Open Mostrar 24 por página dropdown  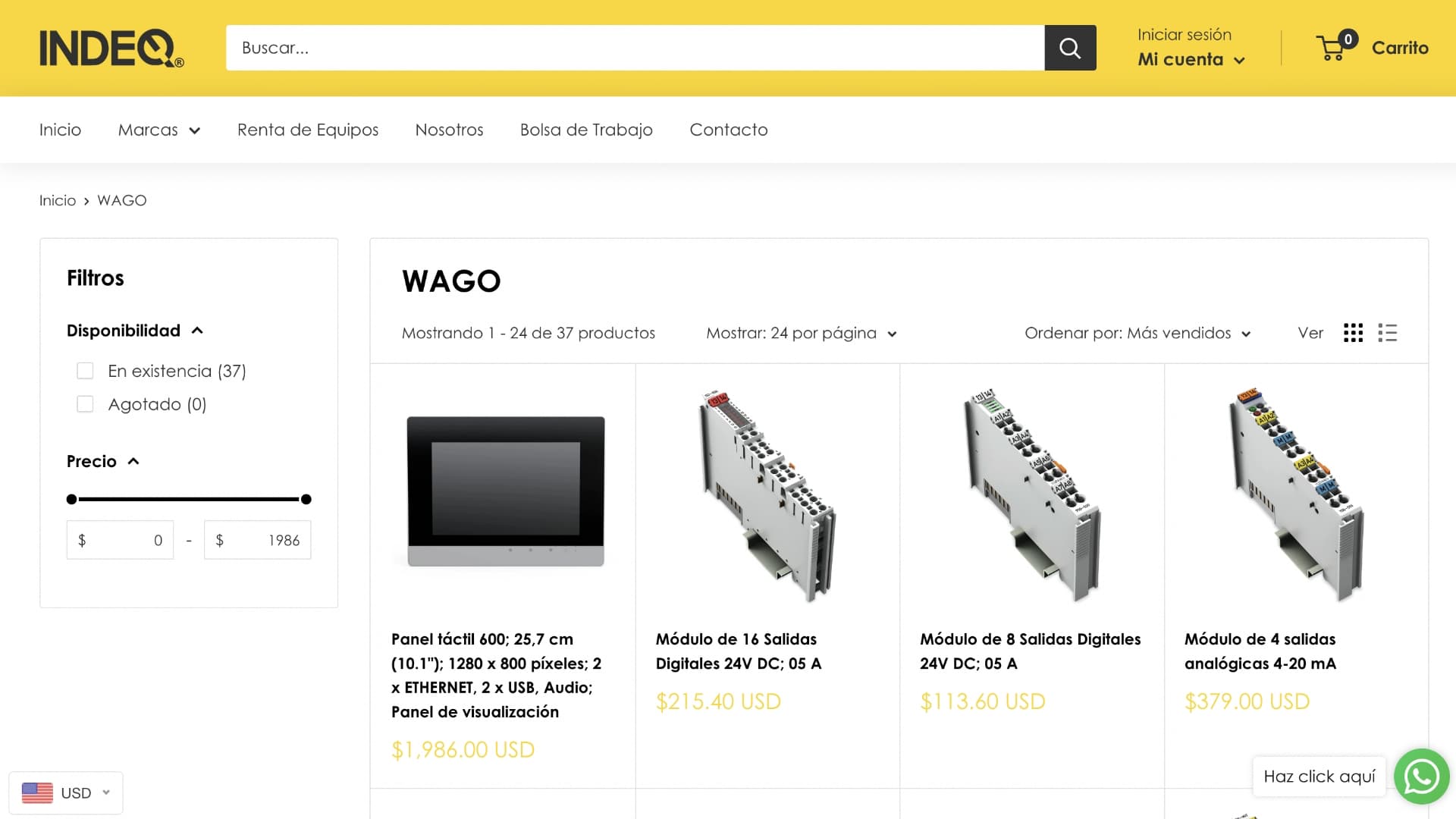pos(802,333)
